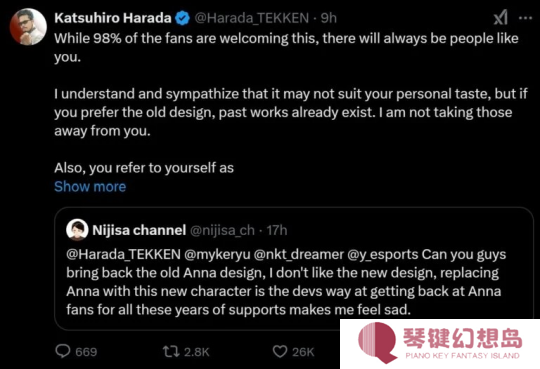
Task: Click the Piano Key Fantasy Island watermark logo
Action: 440,344
